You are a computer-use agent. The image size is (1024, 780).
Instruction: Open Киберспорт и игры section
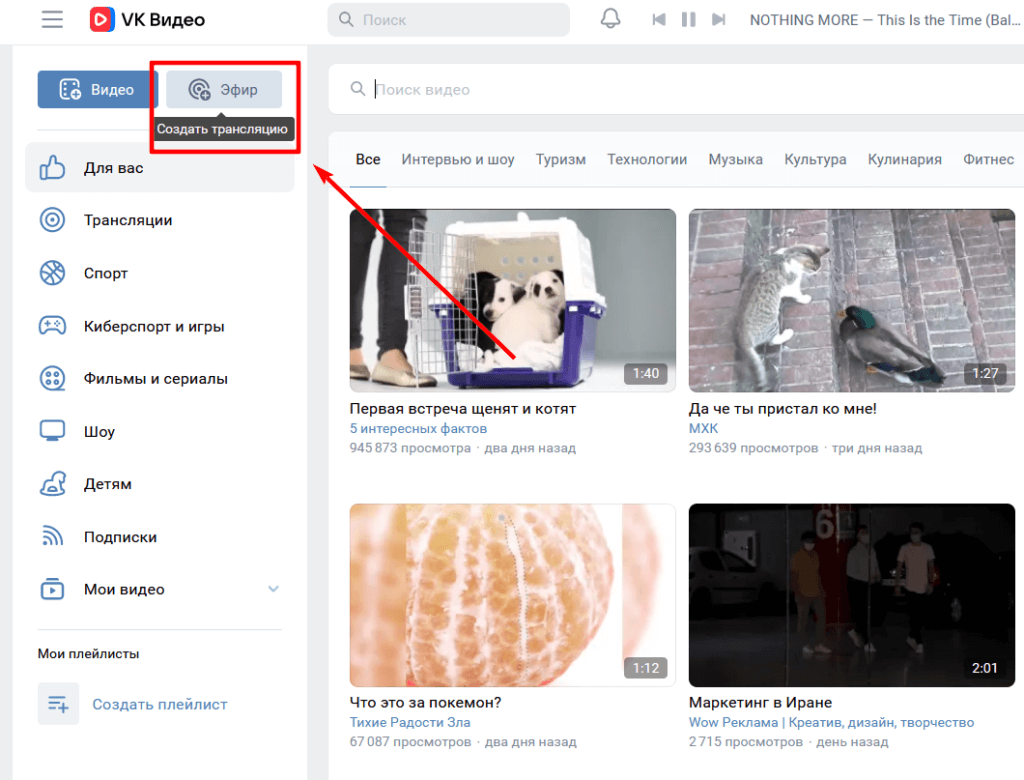tap(153, 326)
